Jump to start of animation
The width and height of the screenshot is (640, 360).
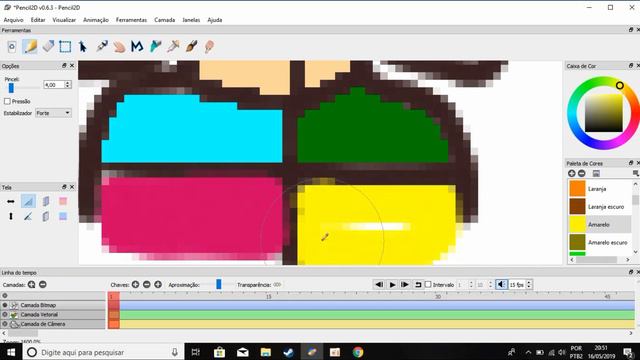(379, 284)
